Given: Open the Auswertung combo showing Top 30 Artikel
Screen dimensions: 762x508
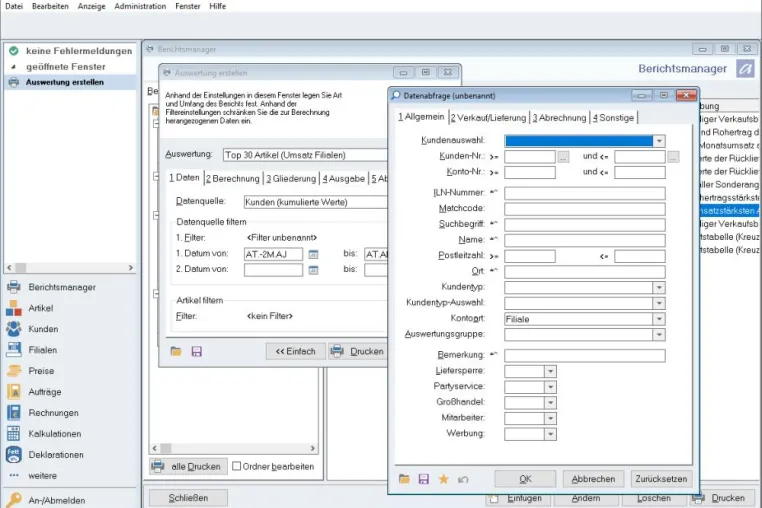Looking at the screenshot, I should pos(305,155).
